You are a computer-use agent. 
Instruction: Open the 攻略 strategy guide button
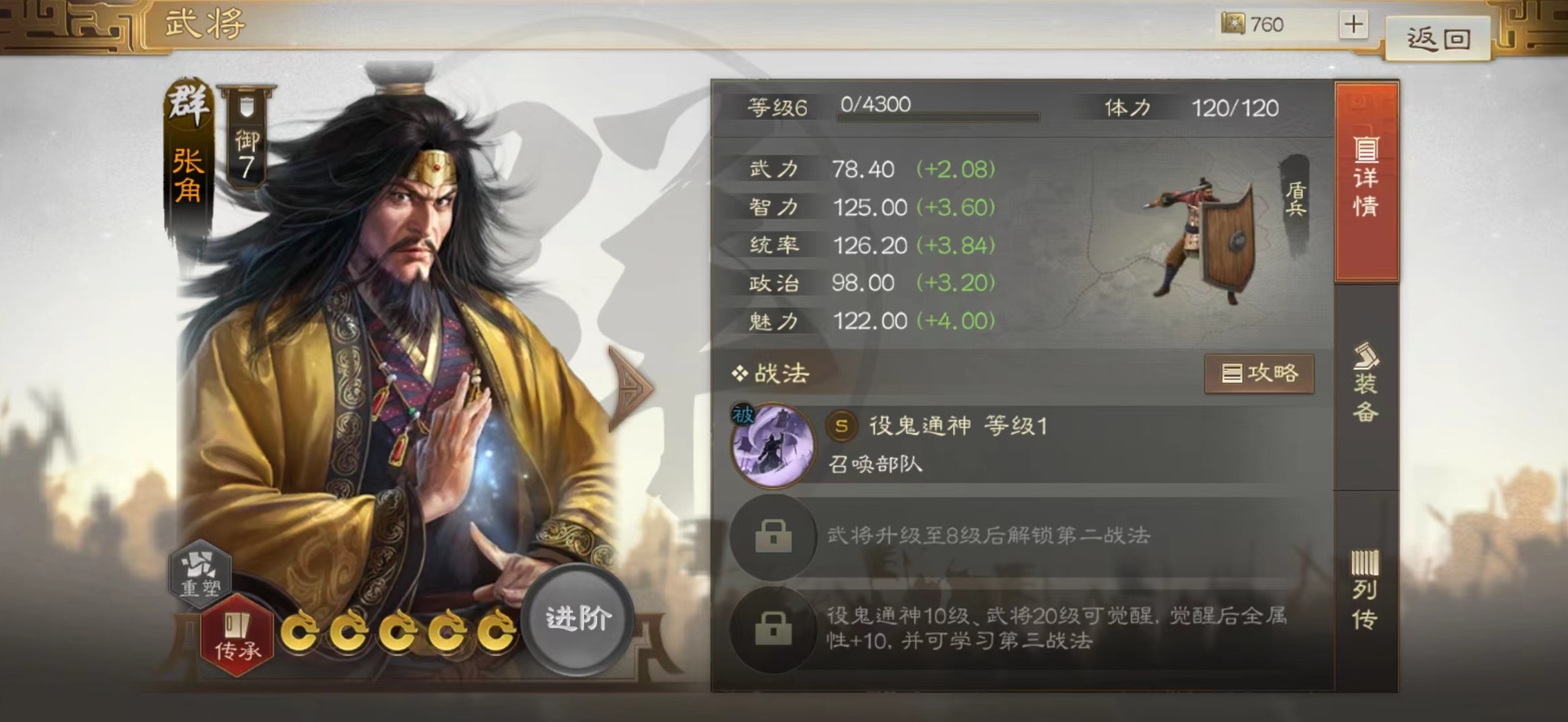click(x=1259, y=373)
